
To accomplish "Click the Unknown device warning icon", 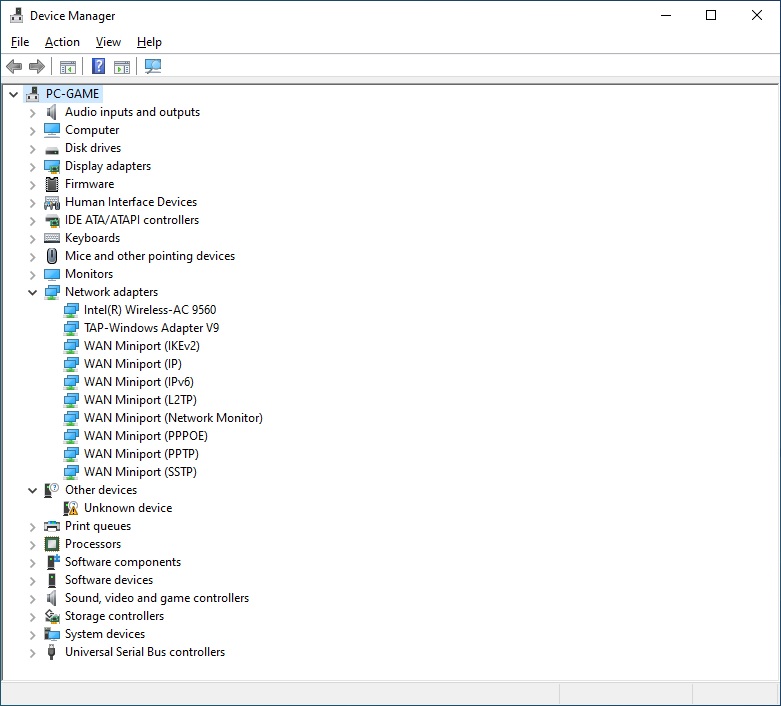I will [71, 508].
